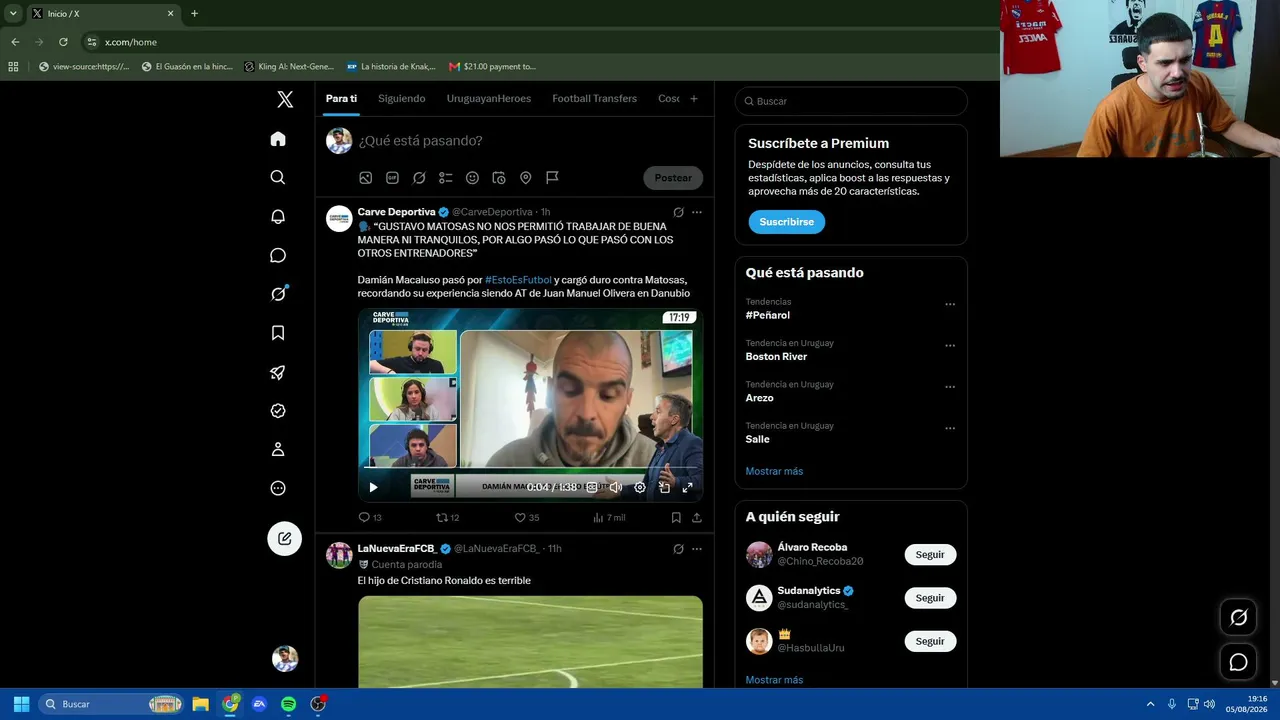This screenshot has height=720, width=1280.
Task: Open more options on Carve Deportiva post
Action: [x=697, y=212]
